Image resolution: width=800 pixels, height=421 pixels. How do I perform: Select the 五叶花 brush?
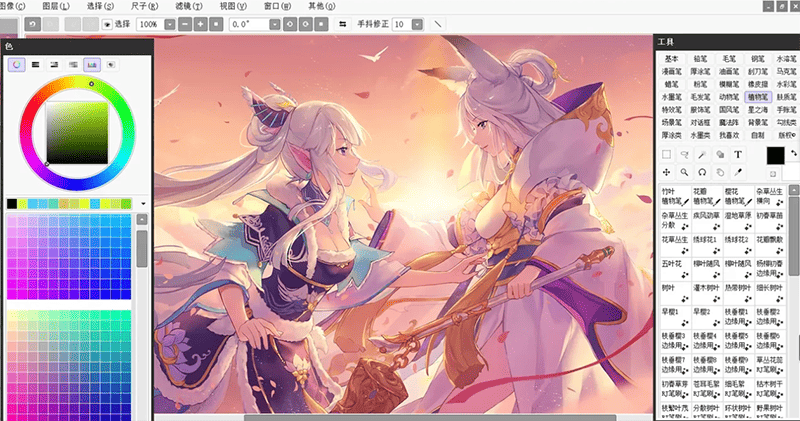pyautogui.click(x=675, y=268)
